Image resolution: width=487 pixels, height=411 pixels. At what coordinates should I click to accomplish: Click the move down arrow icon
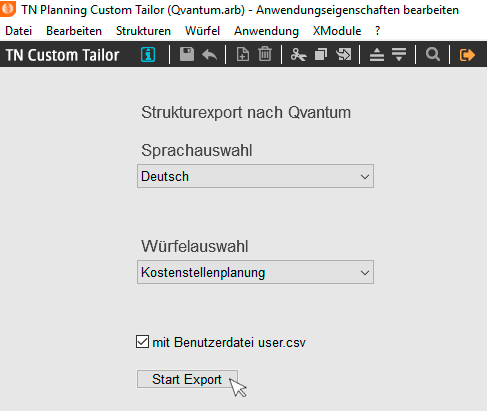pos(399,54)
